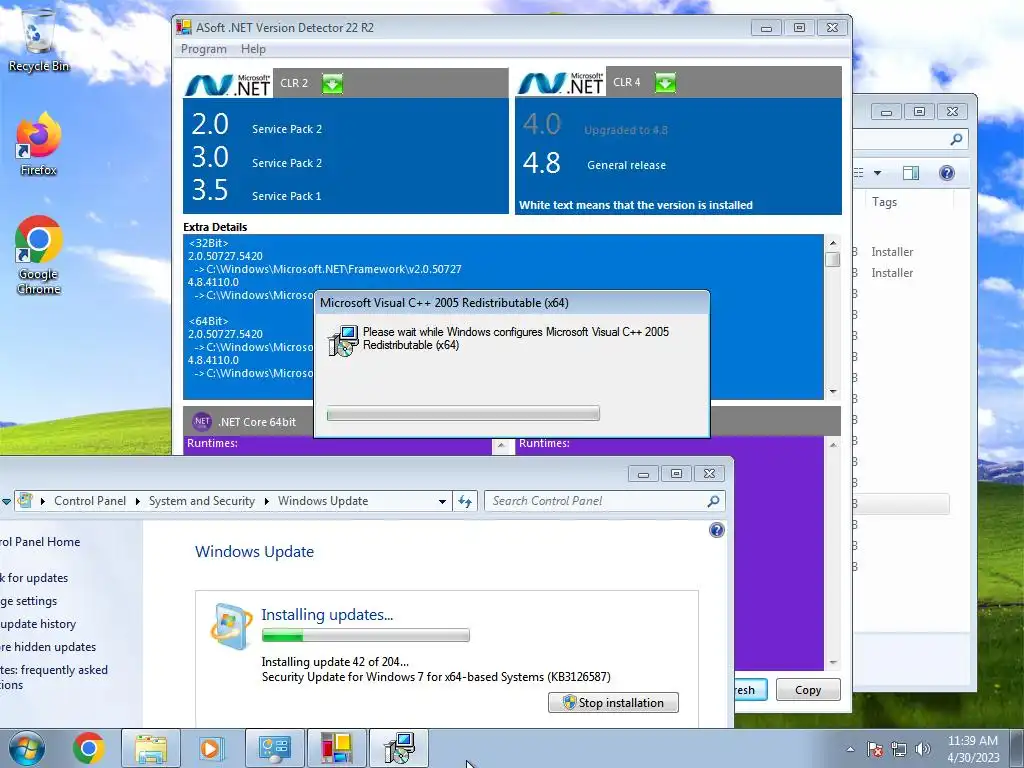The height and width of the screenshot is (768, 1024).
Task: Open the Program menu
Action: click(204, 49)
